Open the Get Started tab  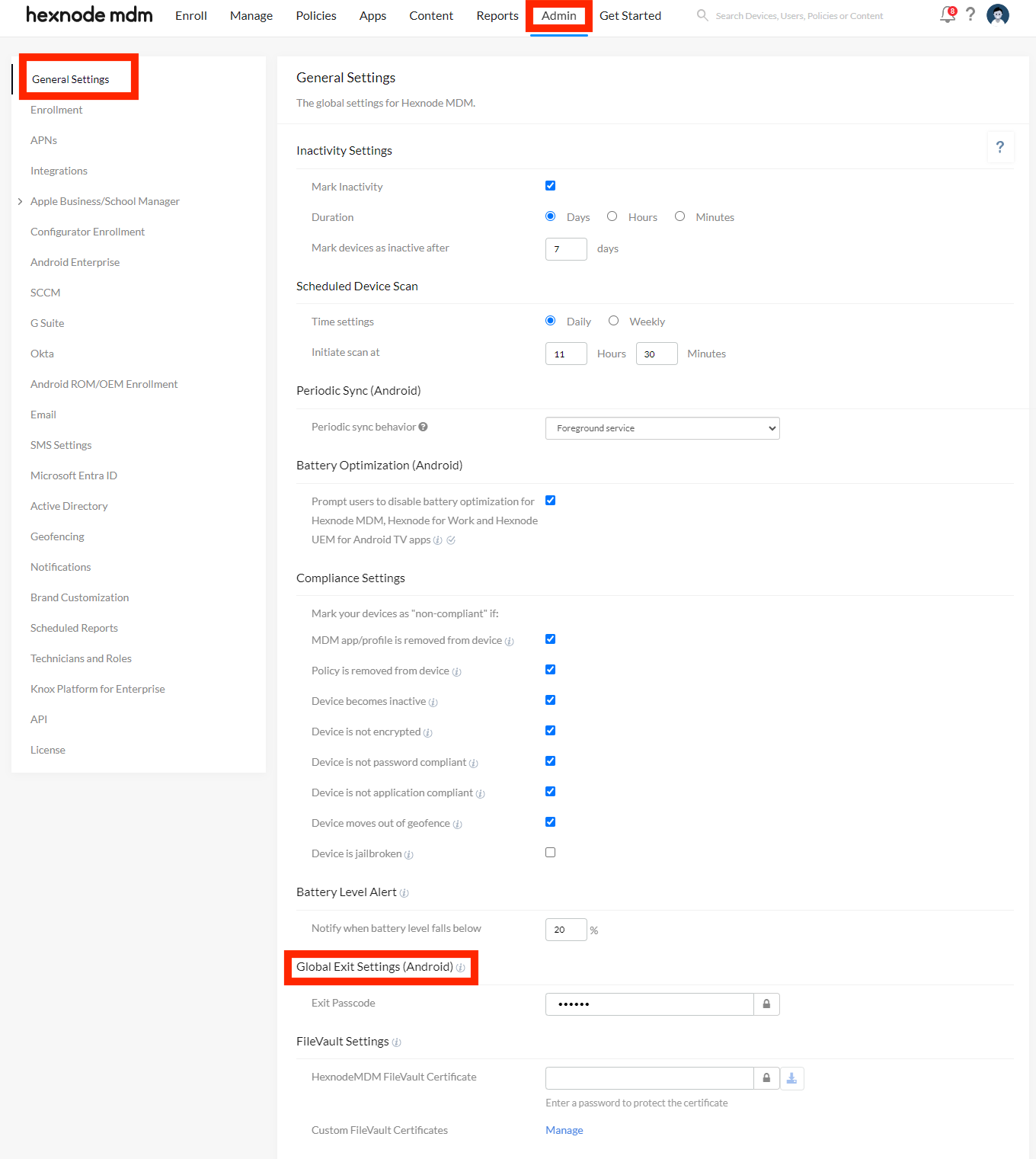click(630, 15)
